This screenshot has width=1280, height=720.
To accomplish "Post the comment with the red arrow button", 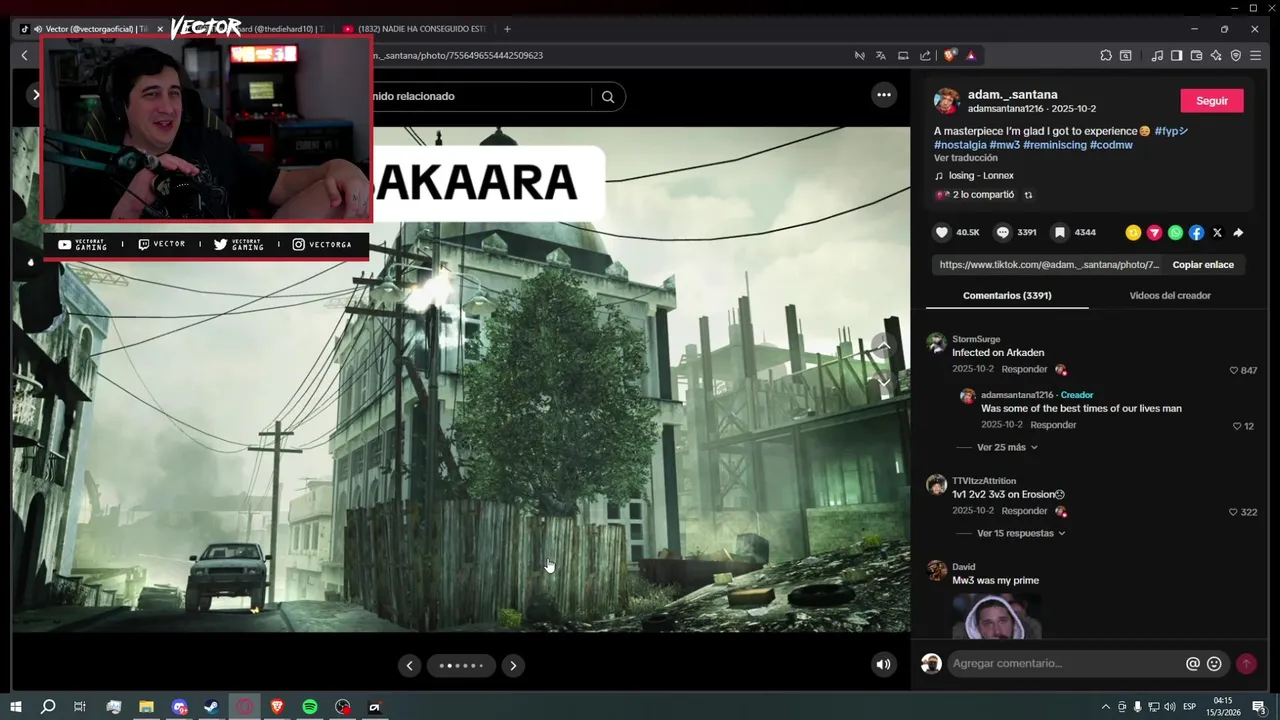I will pos(1246,663).
